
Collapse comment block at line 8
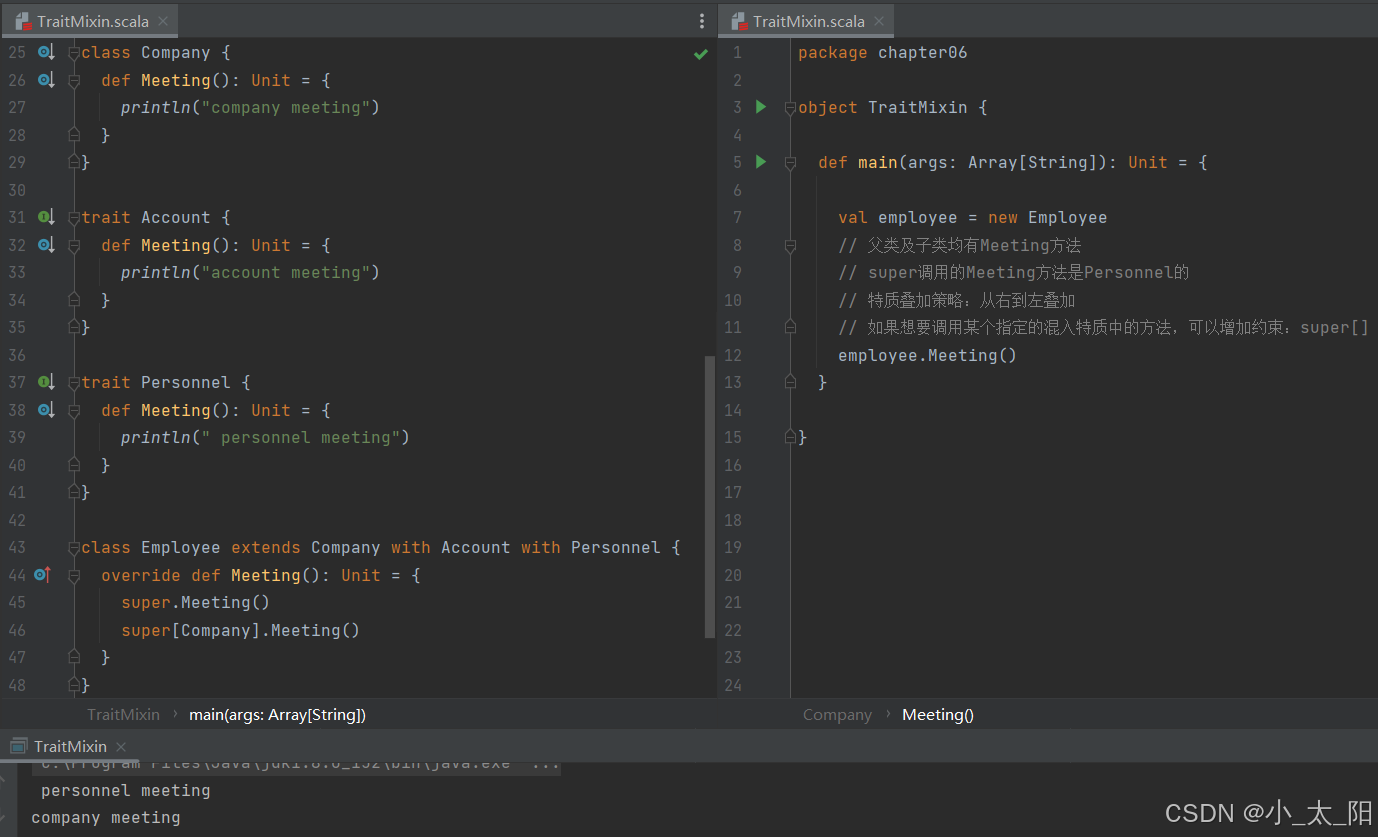point(791,245)
